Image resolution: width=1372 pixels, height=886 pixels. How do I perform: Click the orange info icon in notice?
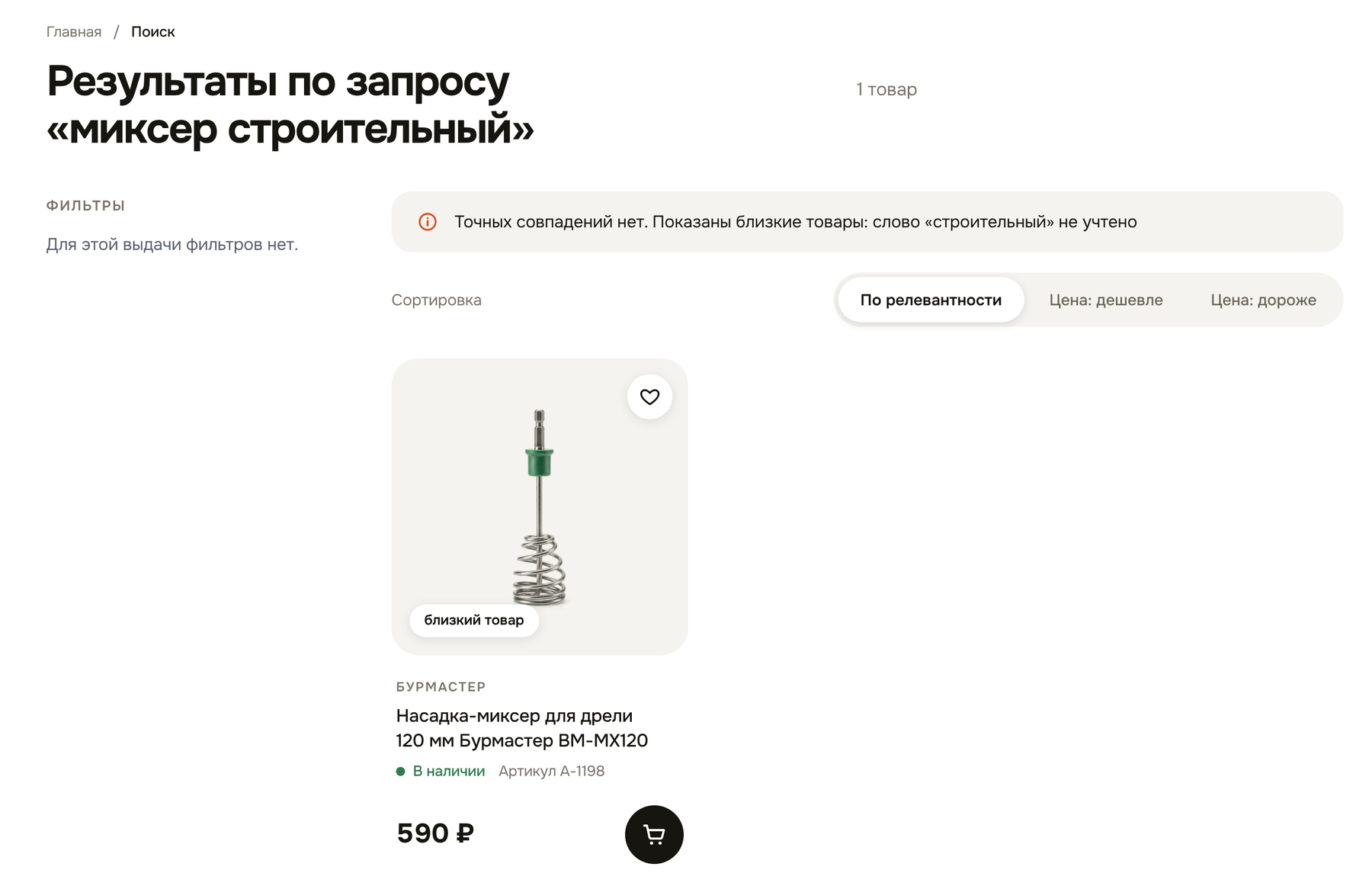428,222
